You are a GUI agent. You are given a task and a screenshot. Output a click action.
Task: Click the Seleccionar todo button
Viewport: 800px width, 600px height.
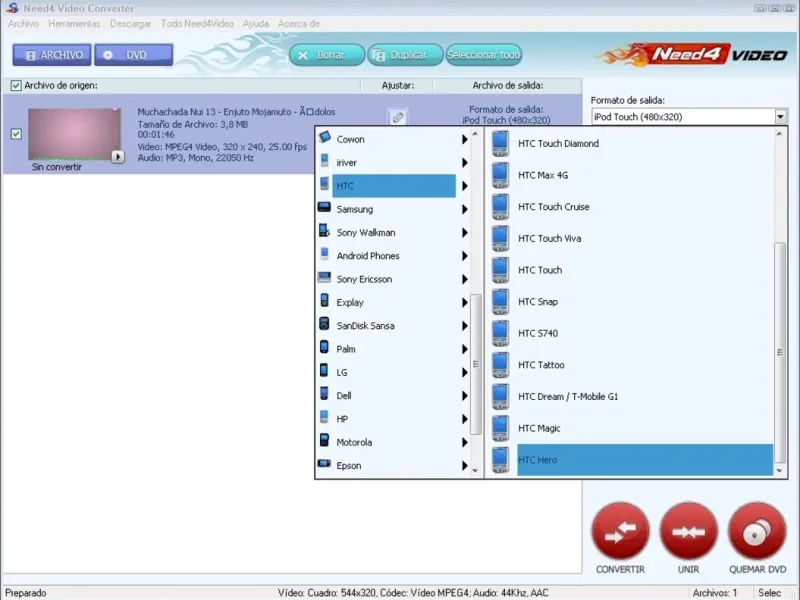(x=484, y=55)
